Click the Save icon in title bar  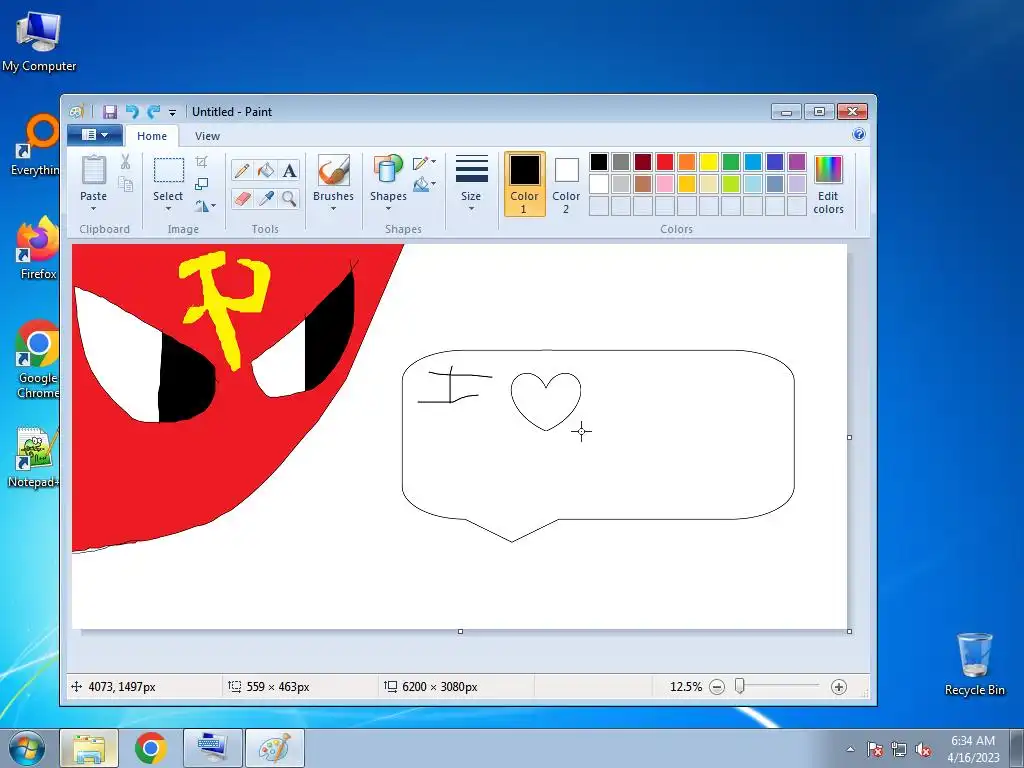click(x=110, y=112)
